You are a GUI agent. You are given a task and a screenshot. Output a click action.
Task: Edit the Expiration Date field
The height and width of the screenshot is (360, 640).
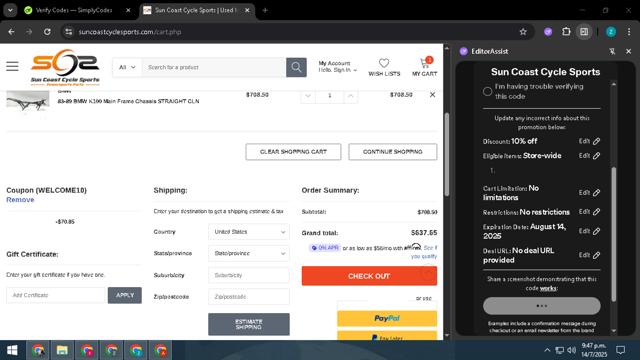tap(589, 231)
